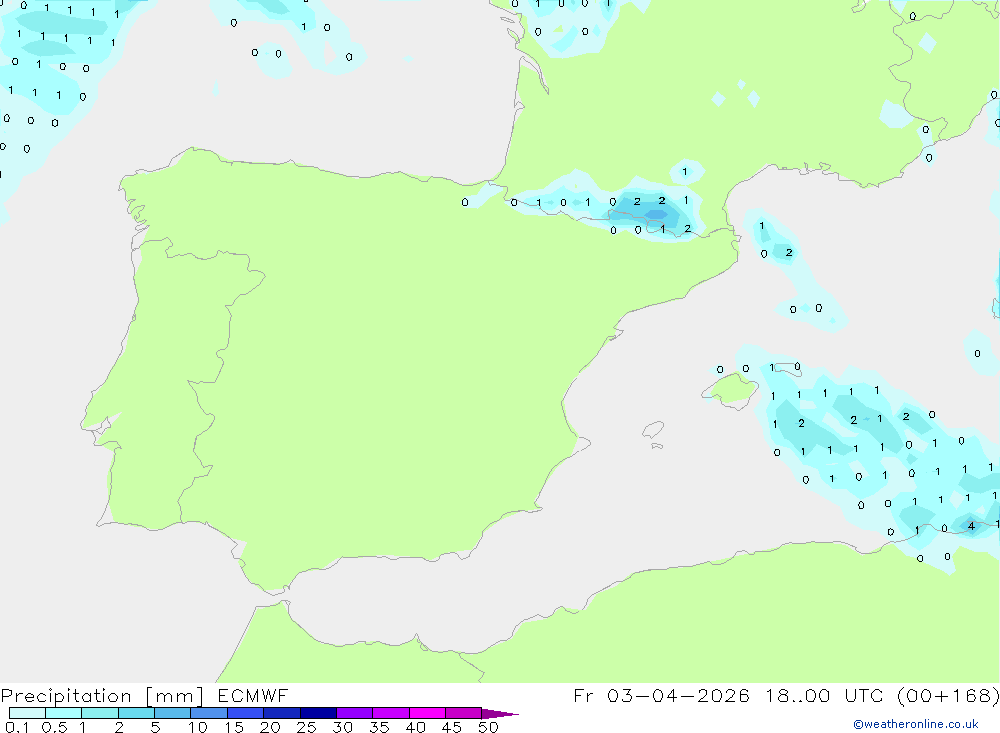Click the '[mm]' unit label
The width and height of the screenshot is (1000, 733).
[174, 696]
